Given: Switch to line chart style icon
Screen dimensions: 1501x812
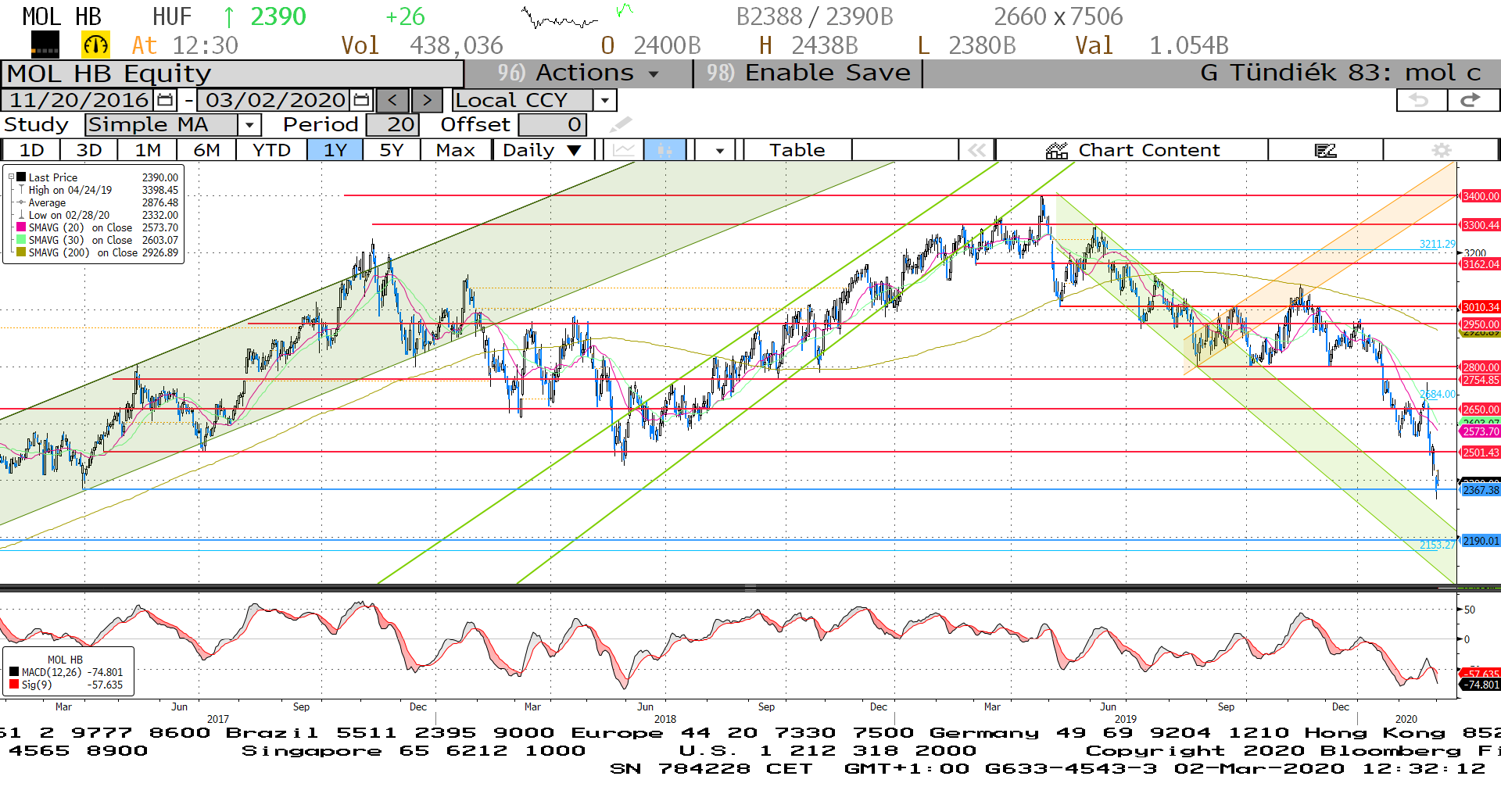Looking at the screenshot, I should tap(624, 149).
